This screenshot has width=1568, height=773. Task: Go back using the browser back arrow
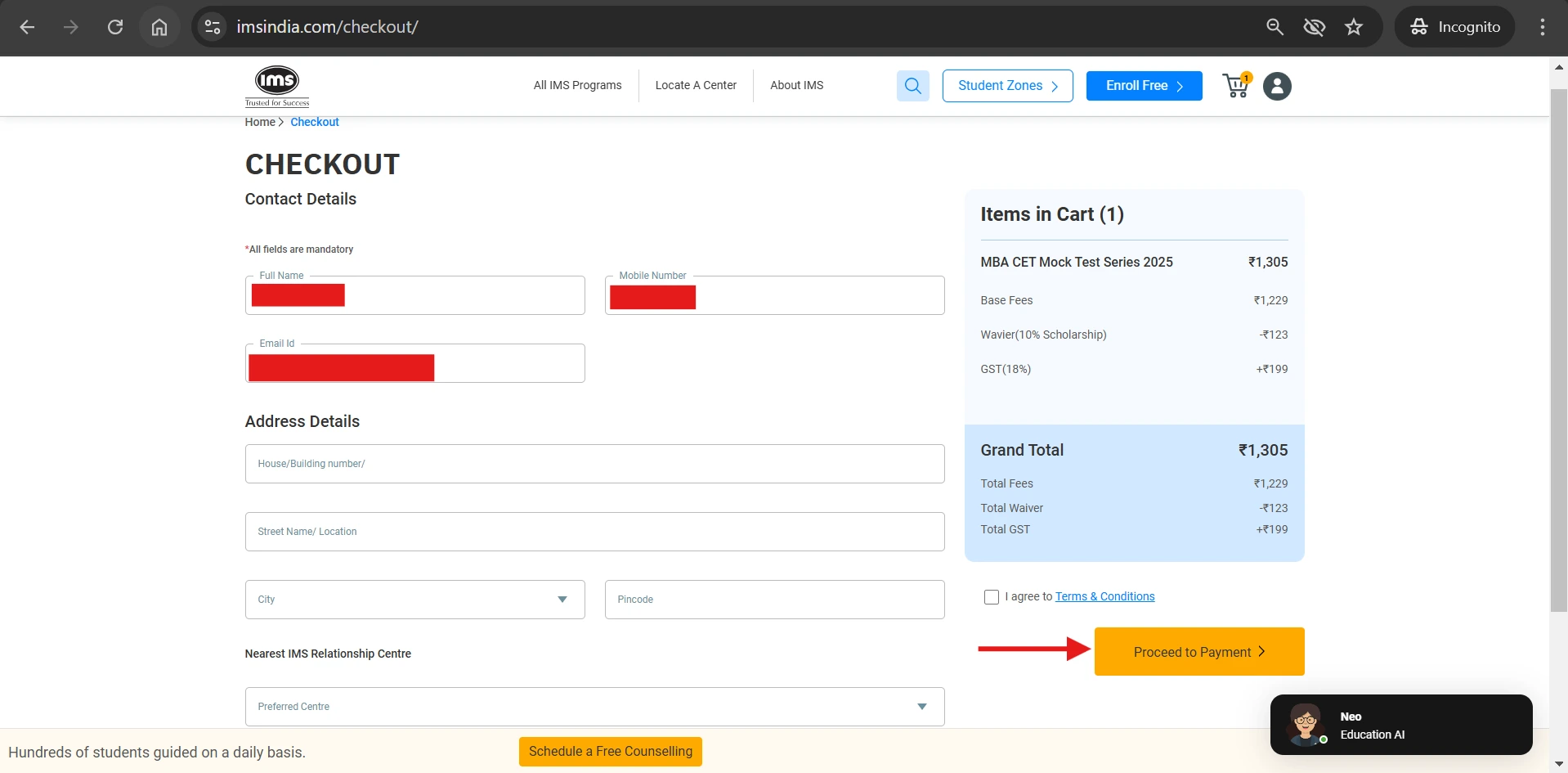pos(27,27)
